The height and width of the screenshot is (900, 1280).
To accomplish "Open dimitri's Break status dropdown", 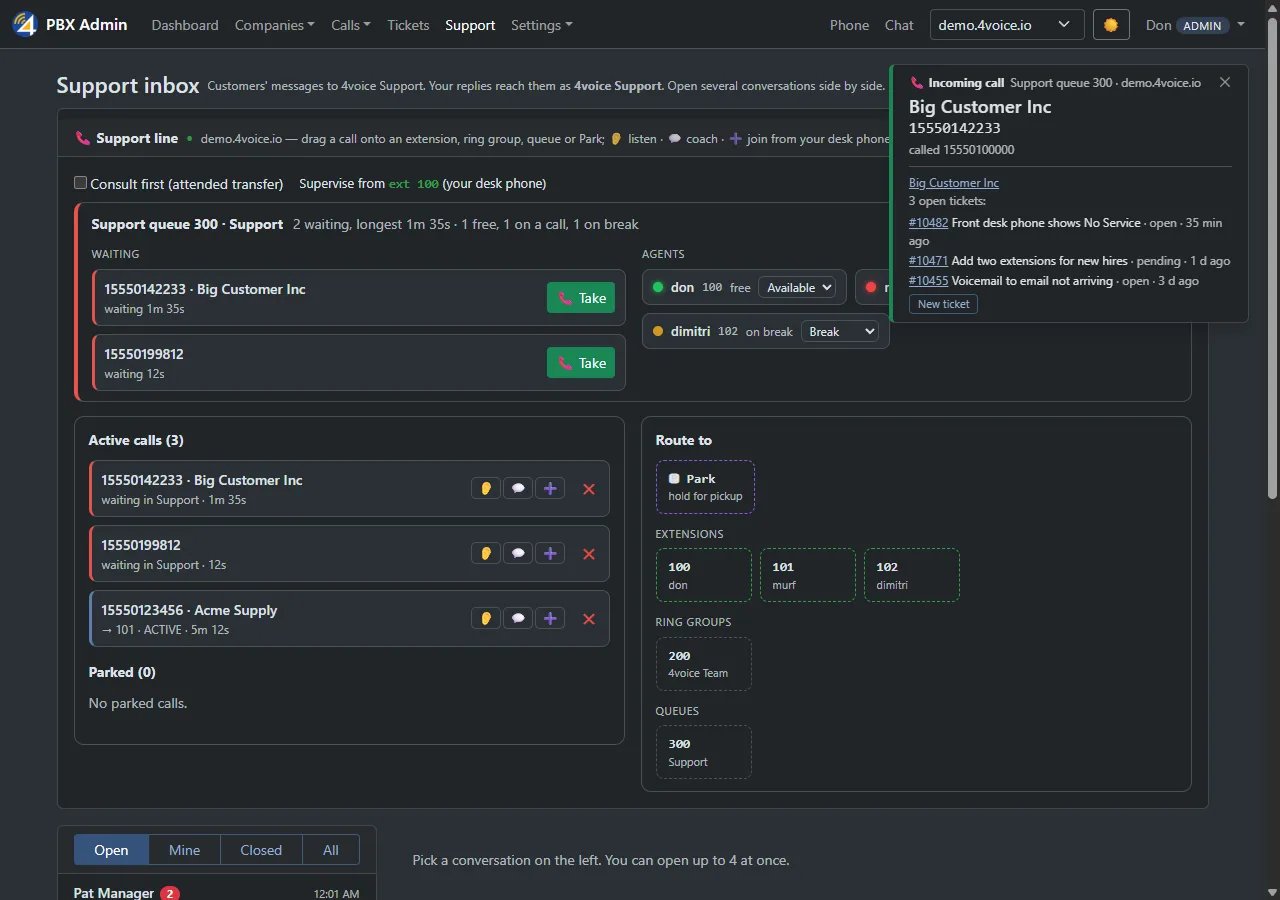I will (839, 331).
